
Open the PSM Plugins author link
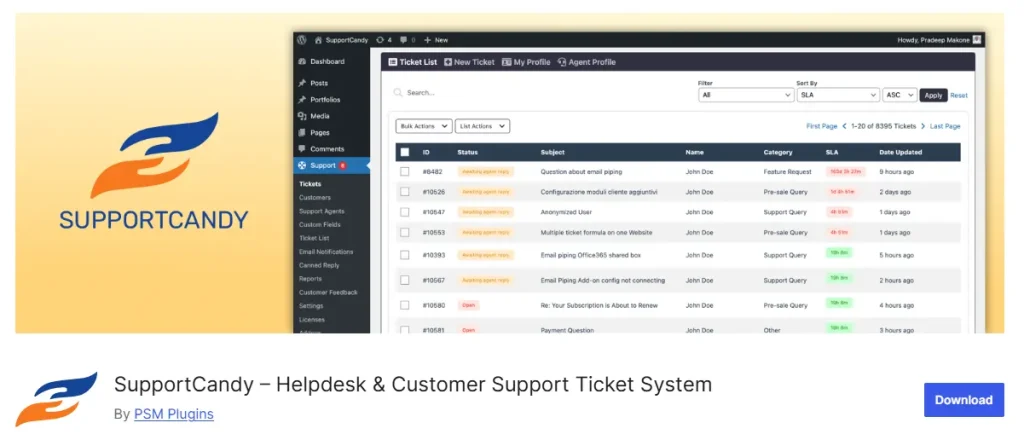click(174, 414)
